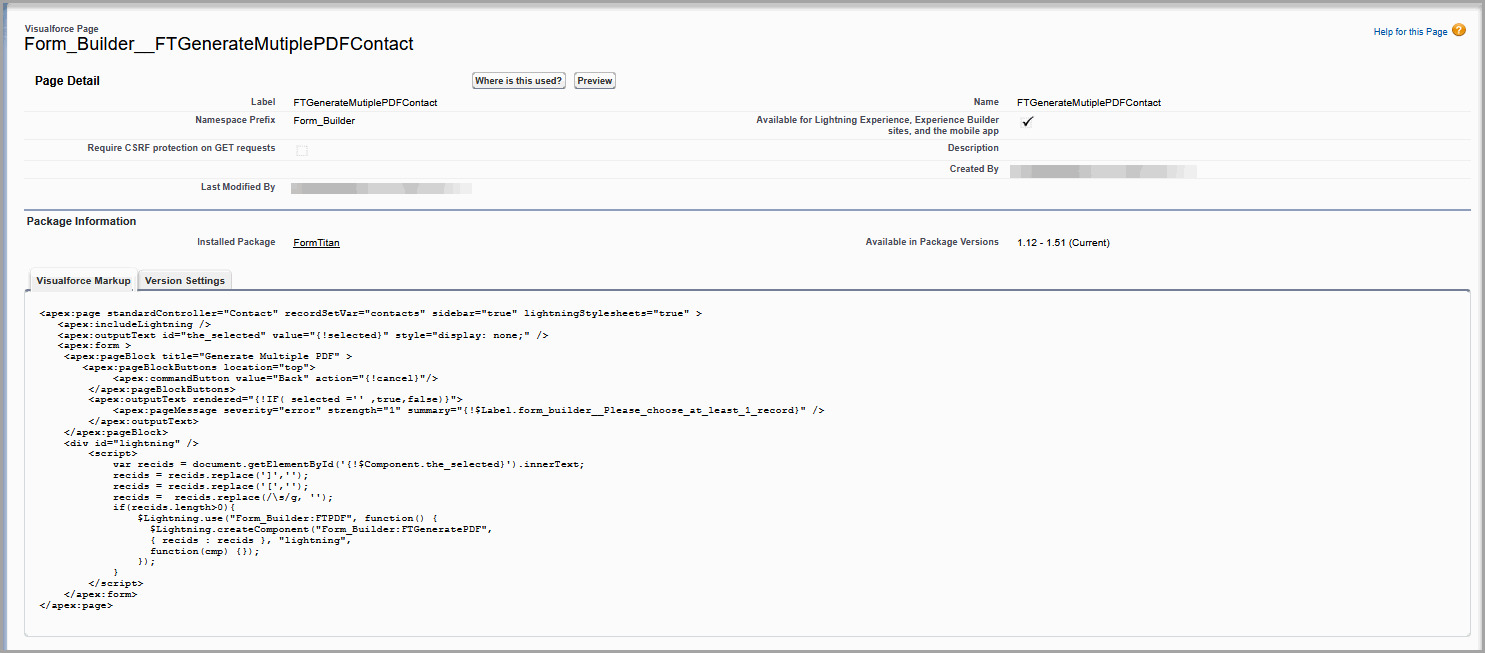Viewport: 1485px width, 653px height.
Task: Click the Where is this used? button
Action: click(519, 81)
